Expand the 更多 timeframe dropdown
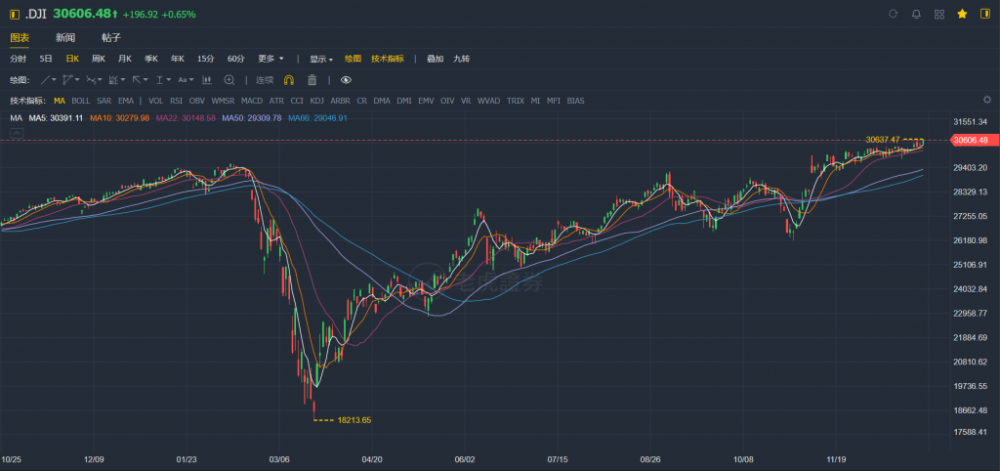 click(x=271, y=58)
